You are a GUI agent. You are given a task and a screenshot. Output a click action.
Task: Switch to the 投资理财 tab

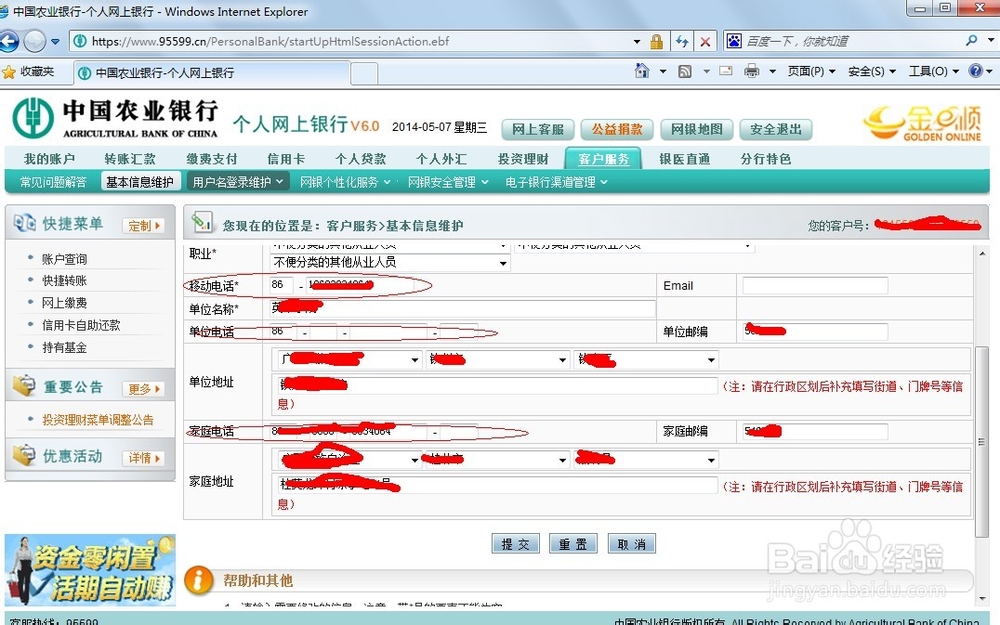click(522, 158)
